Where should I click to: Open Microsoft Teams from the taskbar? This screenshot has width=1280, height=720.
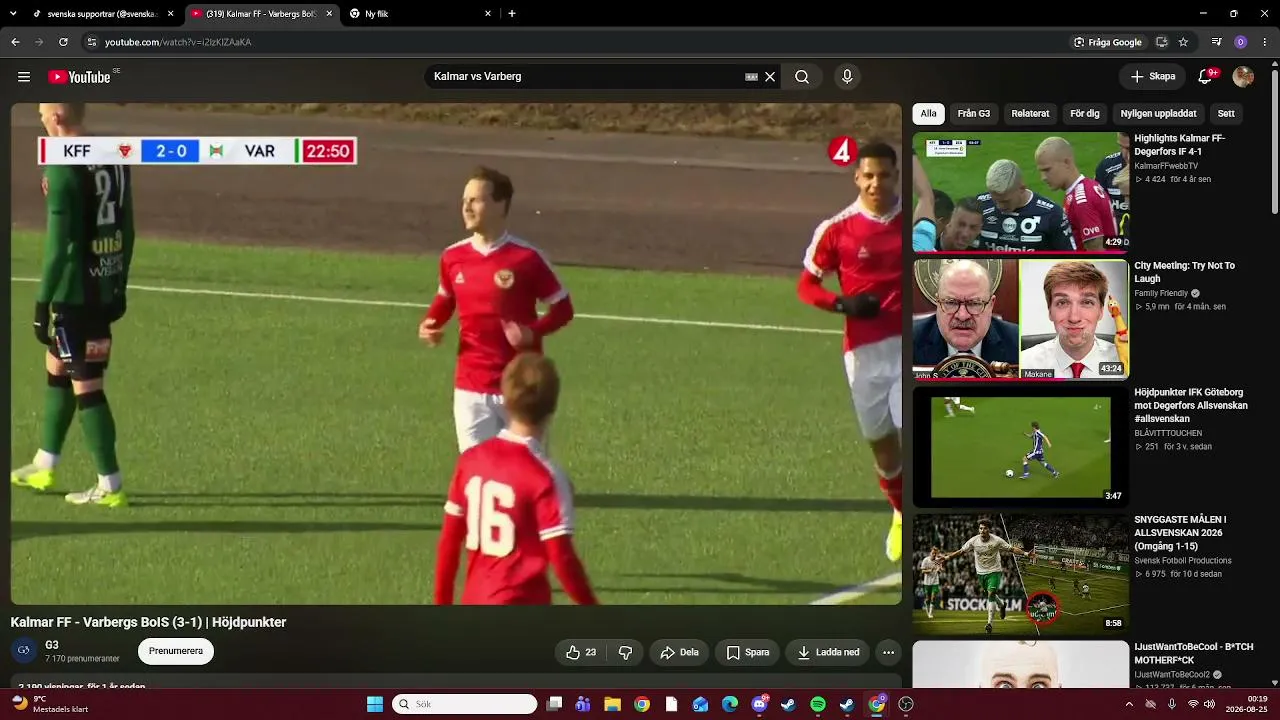[x=583, y=704]
